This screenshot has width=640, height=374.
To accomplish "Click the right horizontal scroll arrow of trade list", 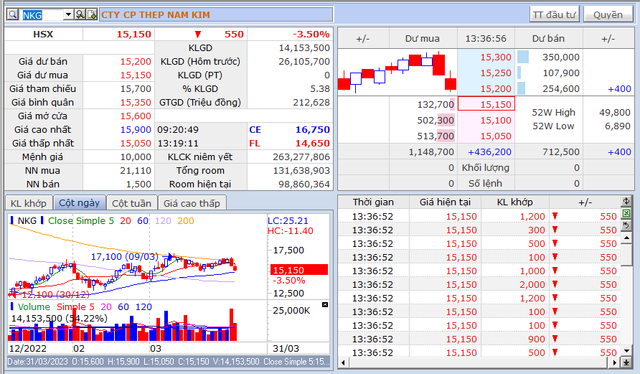I will [615, 362].
